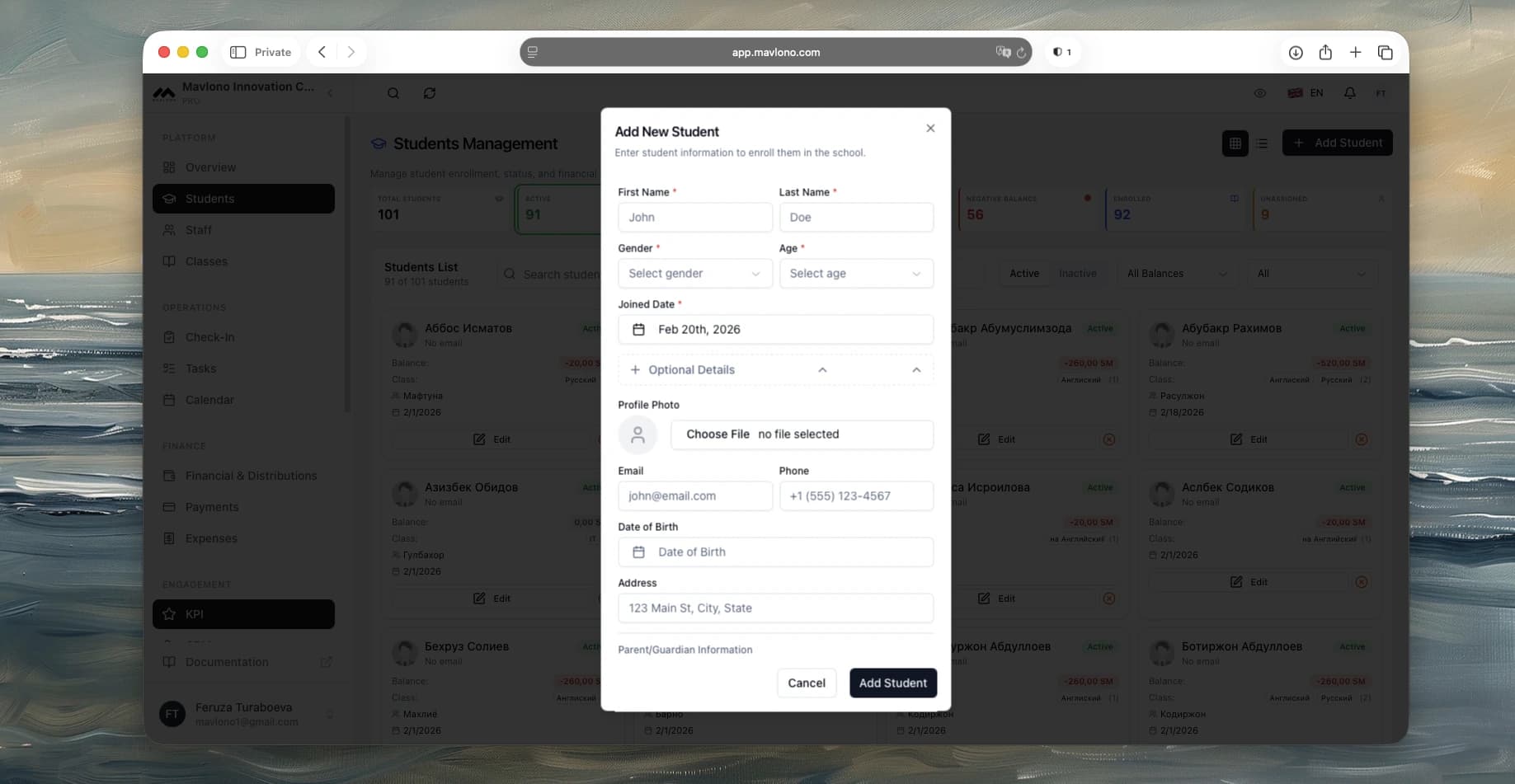Switch student filter to Inactive
Viewport: 1515px width, 784px height.
coord(1077,274)
